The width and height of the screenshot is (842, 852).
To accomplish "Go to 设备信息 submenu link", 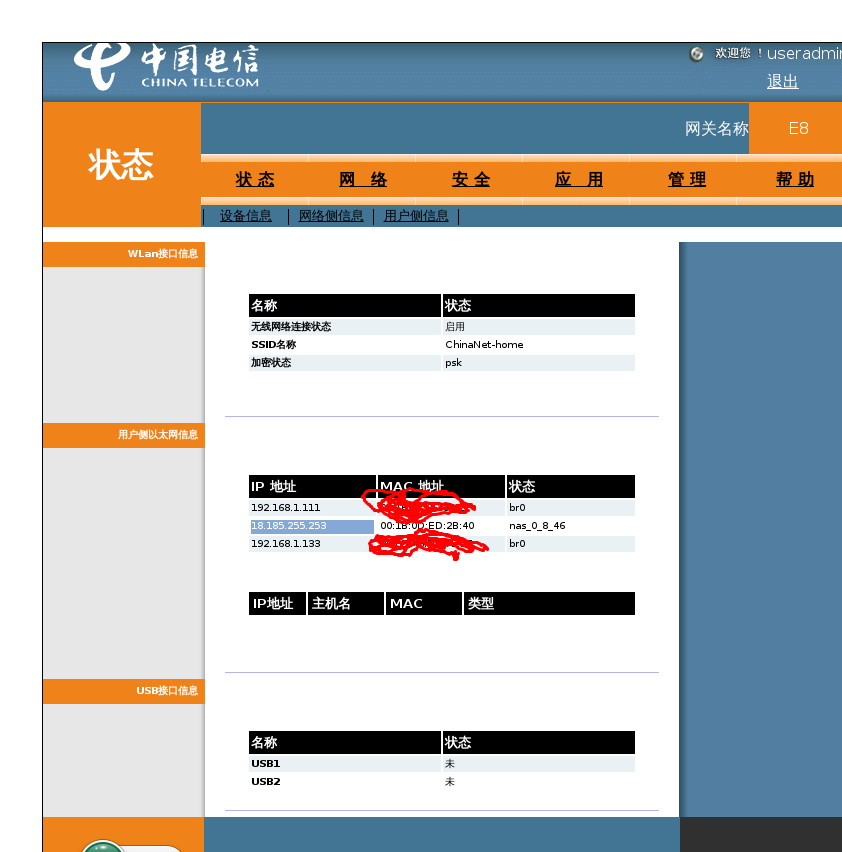I will [x=246, y=216].
